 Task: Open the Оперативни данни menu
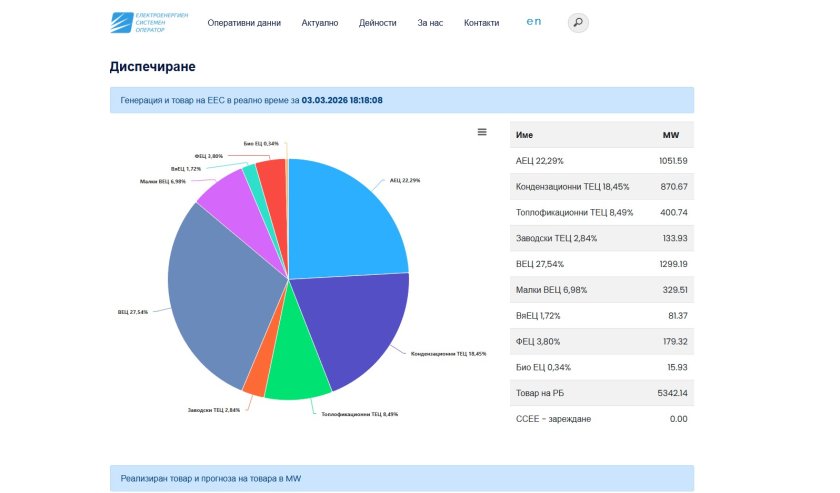click(x=244, y=23)
